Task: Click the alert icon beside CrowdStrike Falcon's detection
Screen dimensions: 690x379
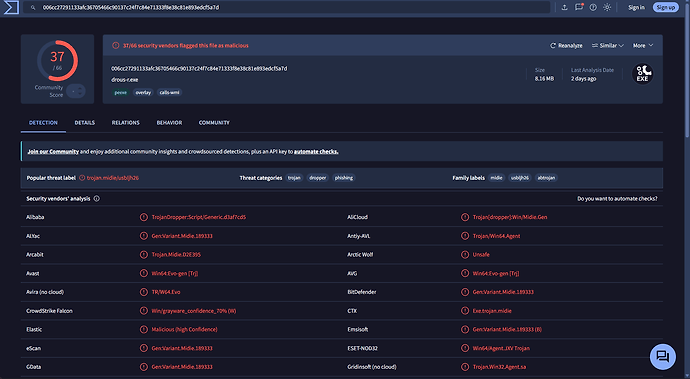Action: pyautogui.click(x=143, y=311)
